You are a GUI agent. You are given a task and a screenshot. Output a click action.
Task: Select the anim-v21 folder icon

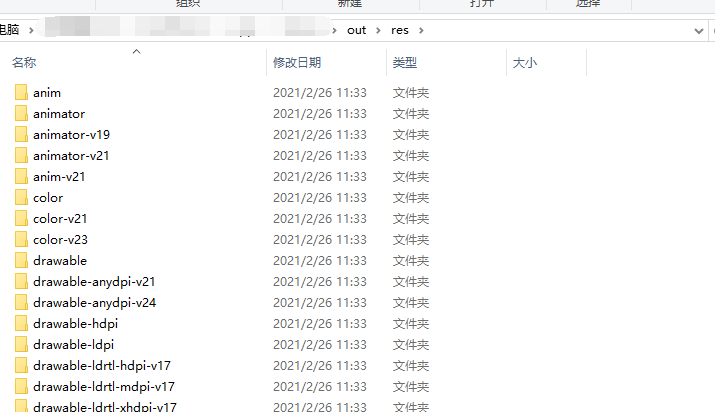coord(21,176)
